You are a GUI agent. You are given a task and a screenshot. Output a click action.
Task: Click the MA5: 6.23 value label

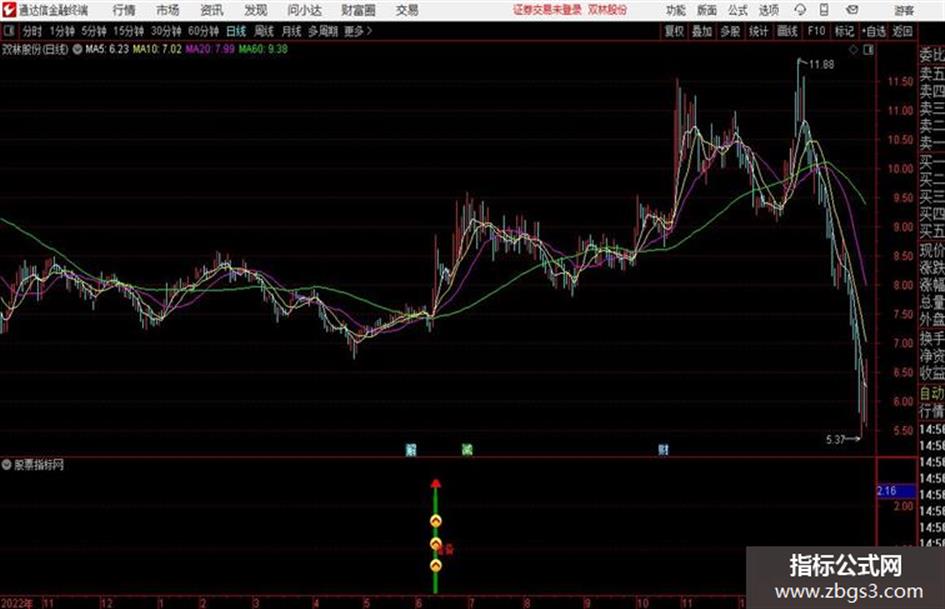click(x=107, y=49)
